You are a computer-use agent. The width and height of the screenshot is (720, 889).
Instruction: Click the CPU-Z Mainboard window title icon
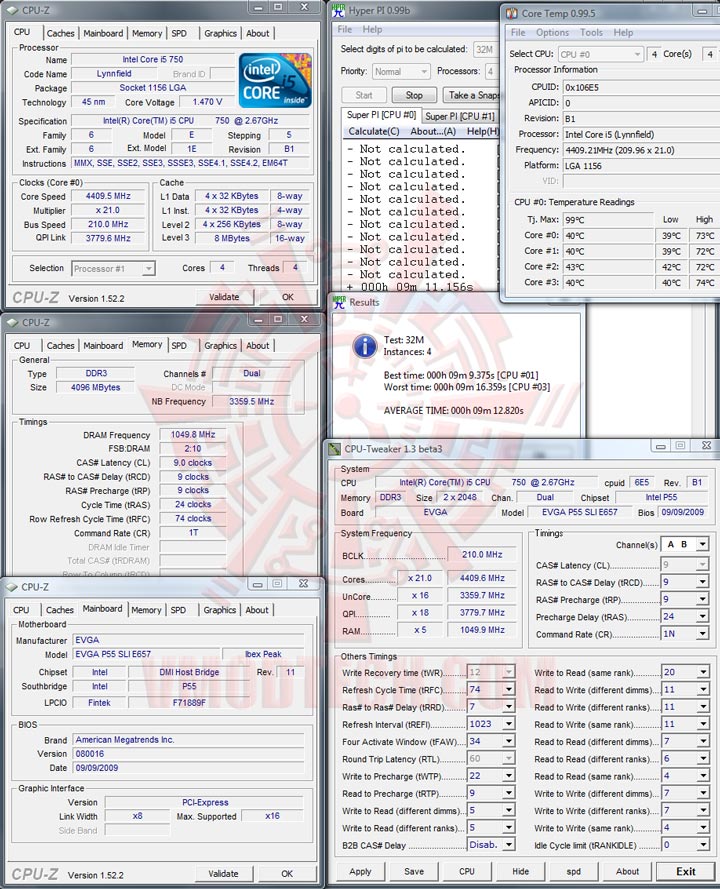pyautogui.click(x=12, y=587)
